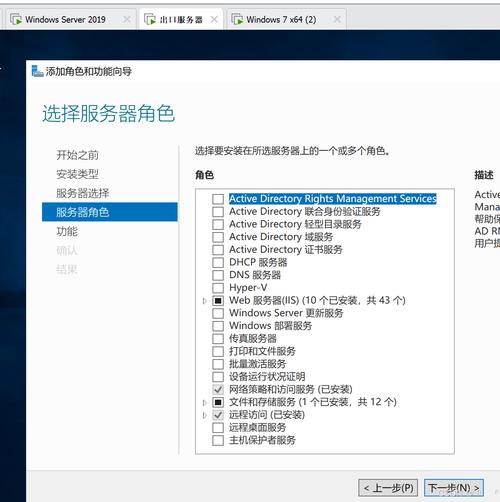Expand the 文件和存储服务 tree node
The height and width of the screenshot is (502, 500).
tap(205, 403)
